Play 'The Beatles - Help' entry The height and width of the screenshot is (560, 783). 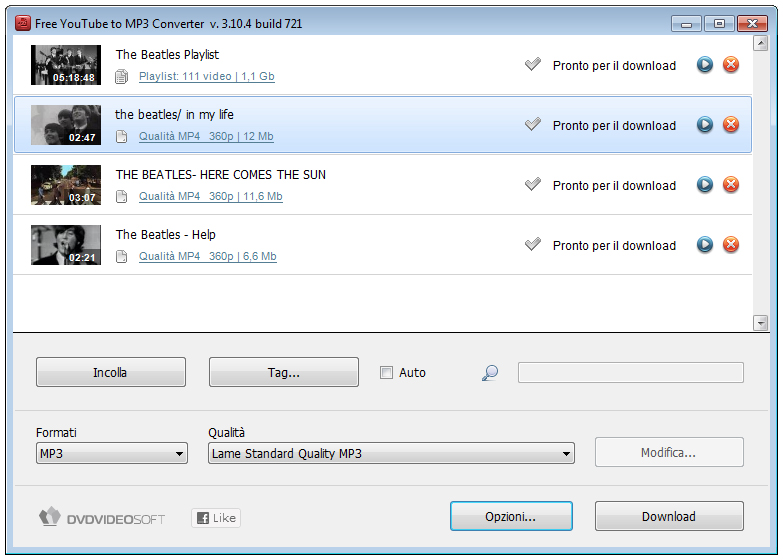[705, 245]
